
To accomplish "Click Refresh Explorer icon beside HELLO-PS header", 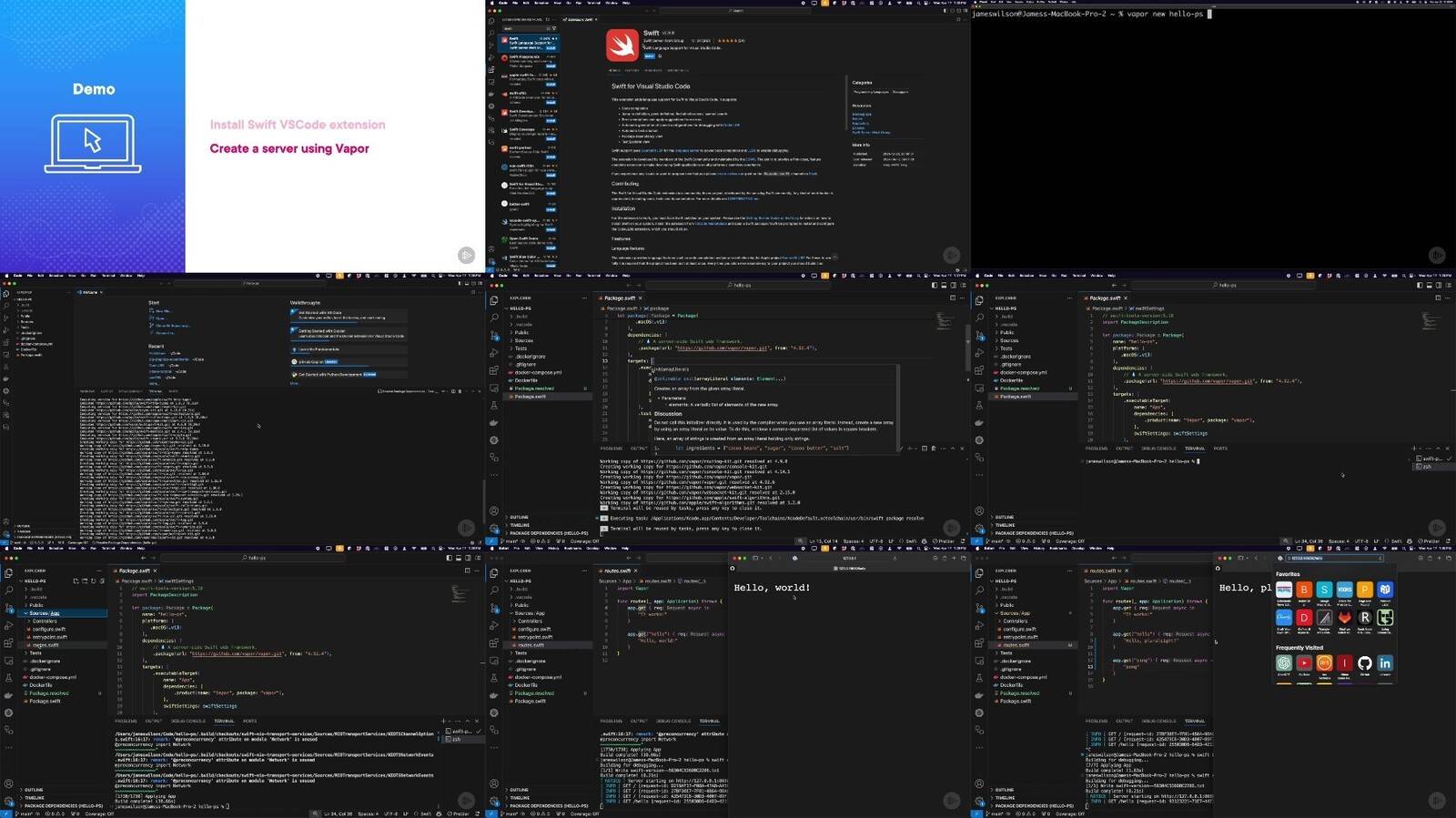I will (x=94, y=581).
